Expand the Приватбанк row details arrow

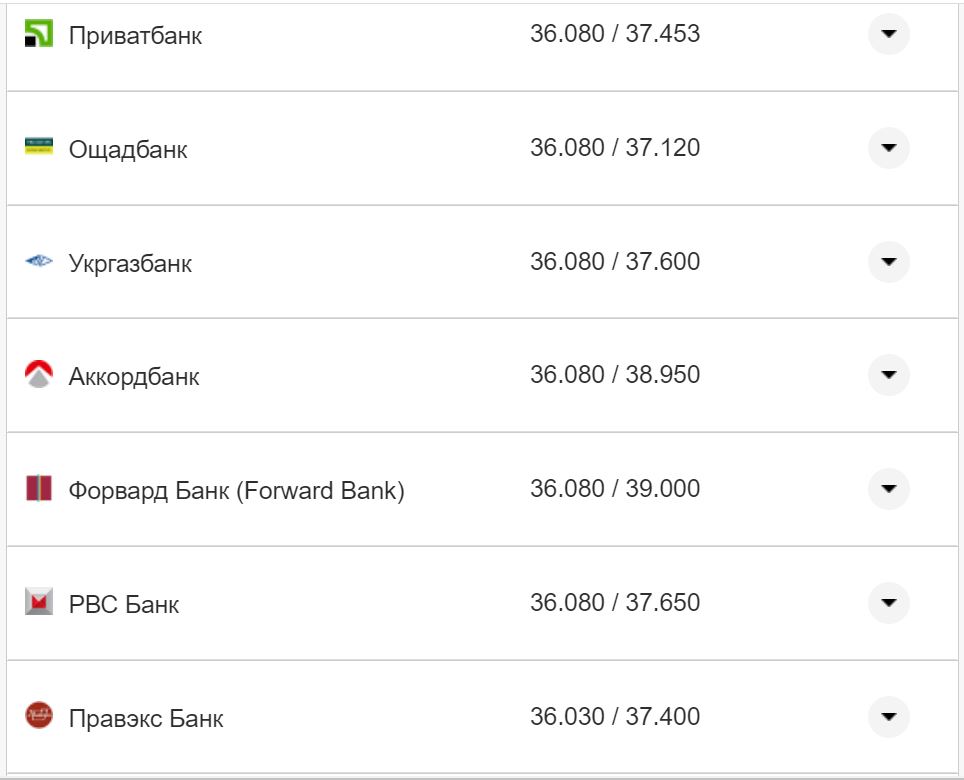click(888, 35)
